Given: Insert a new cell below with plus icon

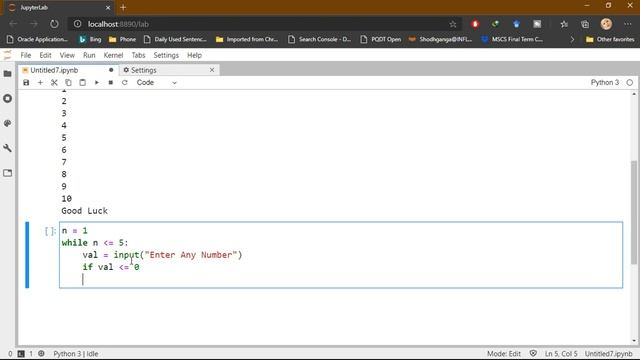Looking at the screenshot, I should 40,82.
